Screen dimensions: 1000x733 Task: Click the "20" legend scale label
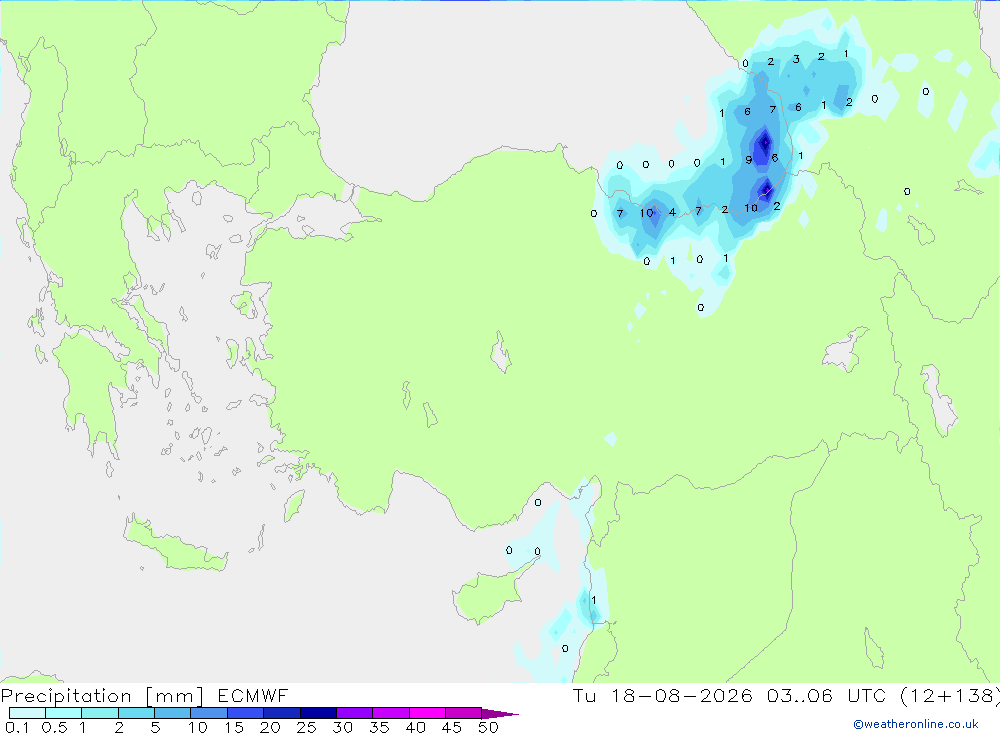click(x=270, y=727)
